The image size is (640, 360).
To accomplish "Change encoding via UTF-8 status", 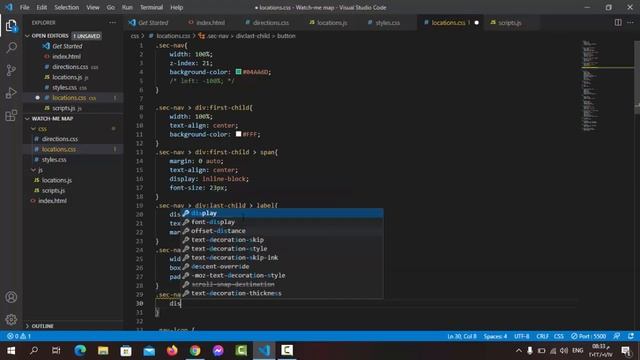I will (x=522, y=336).
